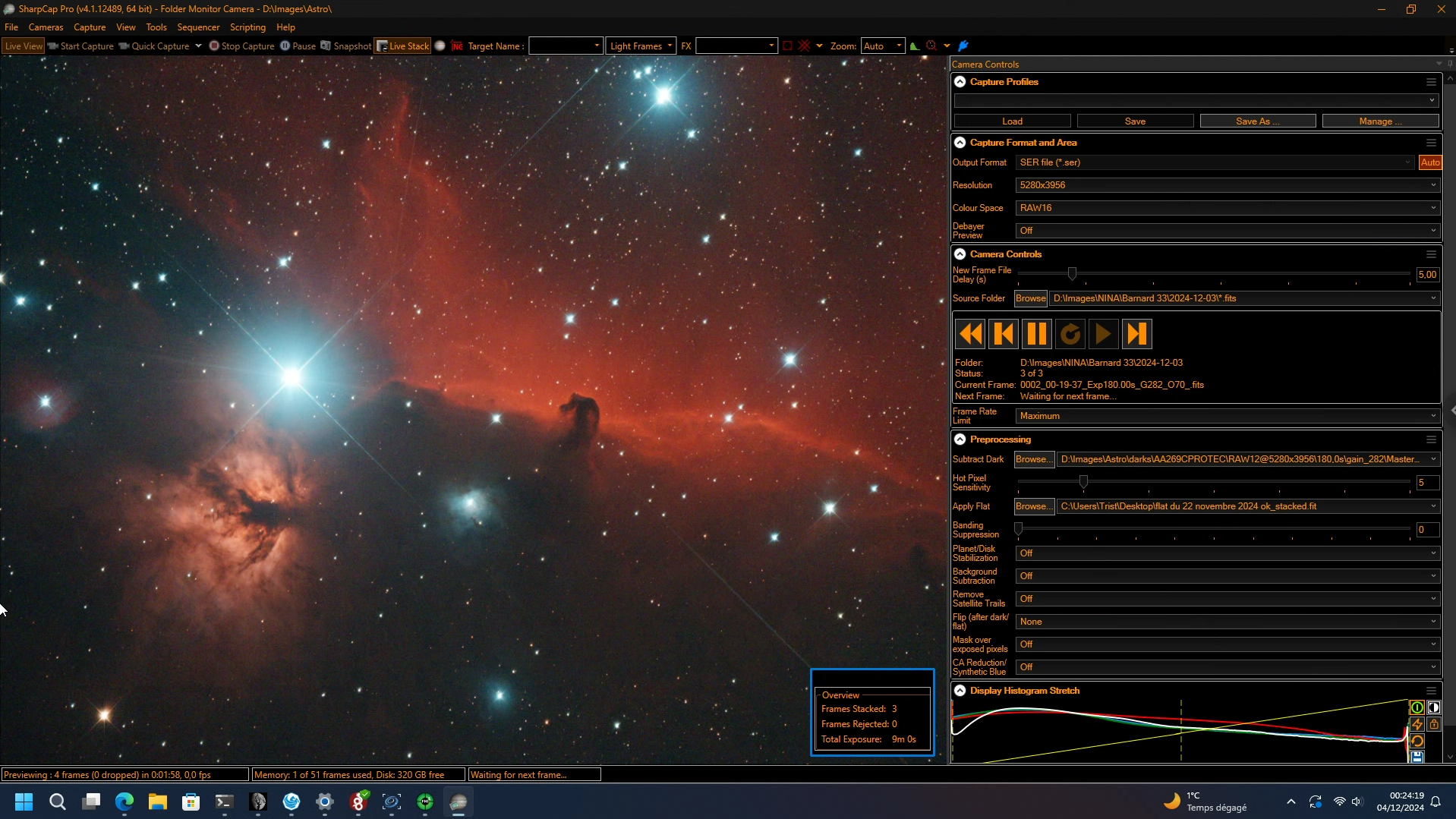Open the File menu
Screen dimensions: 1456x819
11,27
